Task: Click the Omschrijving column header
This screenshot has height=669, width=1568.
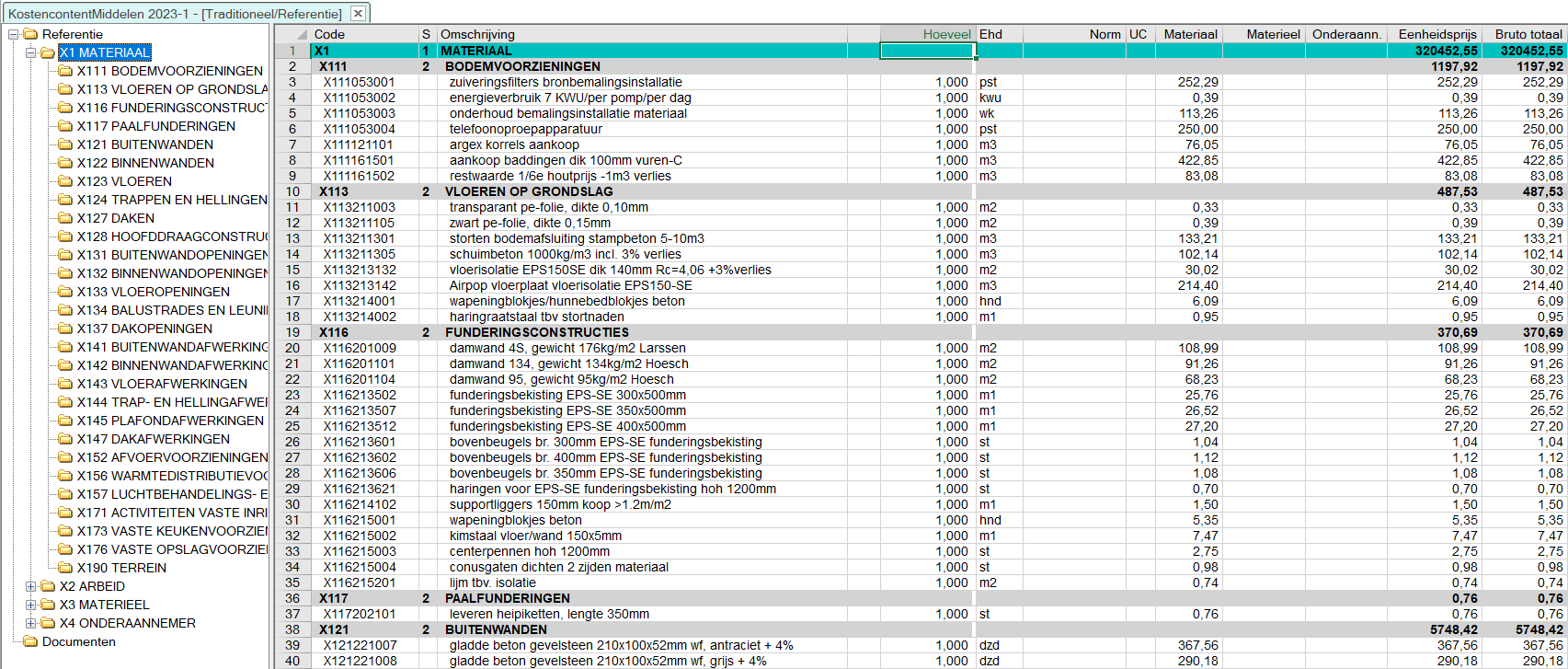Action: (642, 34)
